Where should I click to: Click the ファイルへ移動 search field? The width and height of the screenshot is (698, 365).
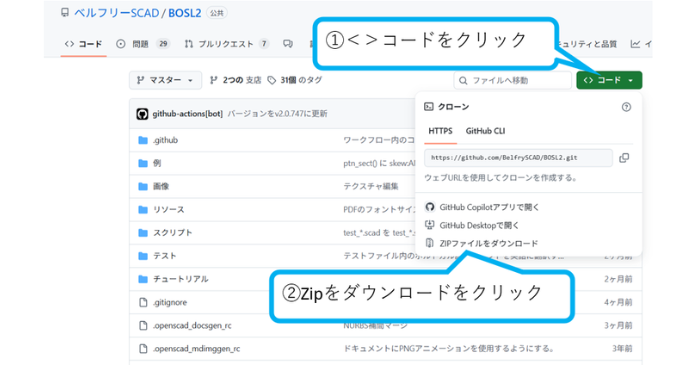(x=512, y=81)
